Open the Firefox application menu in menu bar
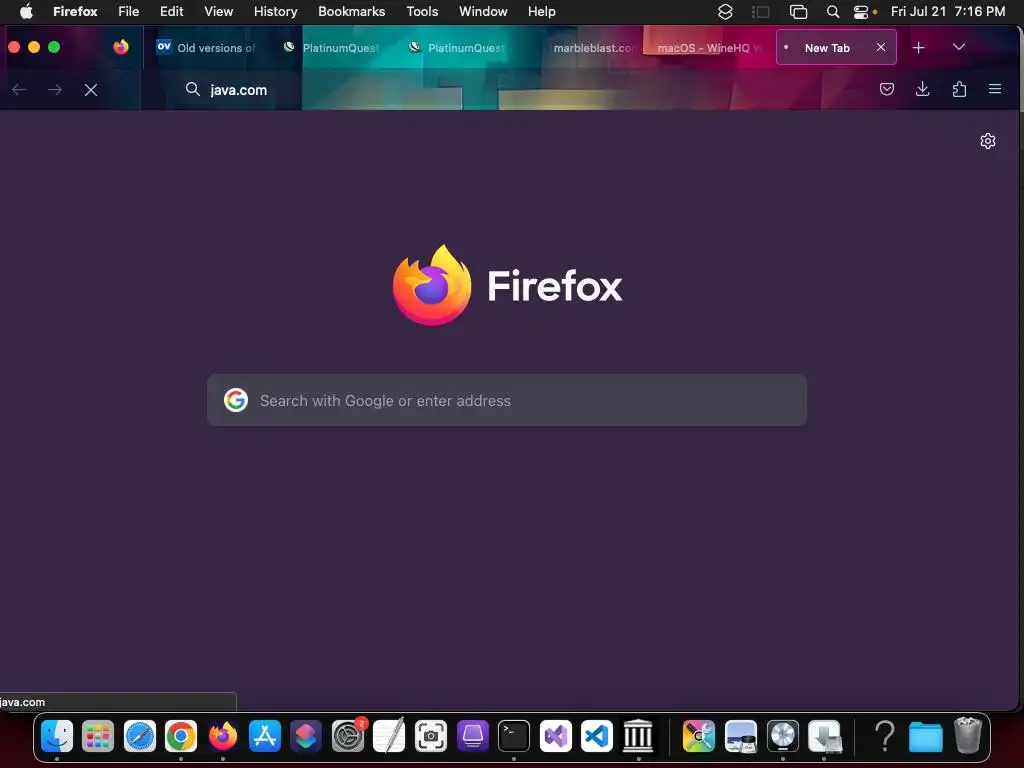The height and width of the screenshot is (768, 1024). pyautogui.click(x=75, y=12)
